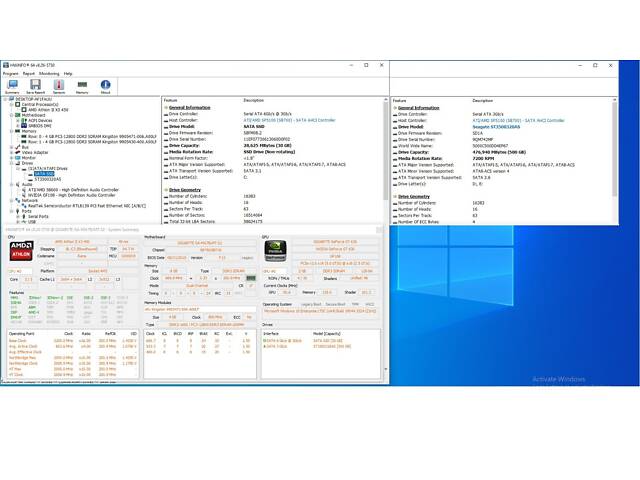Open the Sensors toolbar icon

click(59, 87)
